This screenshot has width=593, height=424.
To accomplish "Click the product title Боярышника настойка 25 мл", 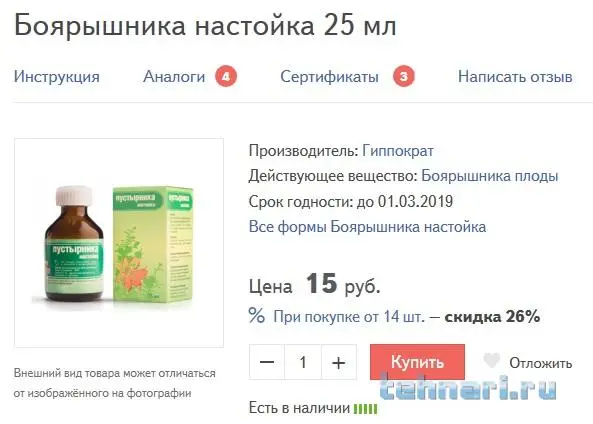I will (205, 25).
